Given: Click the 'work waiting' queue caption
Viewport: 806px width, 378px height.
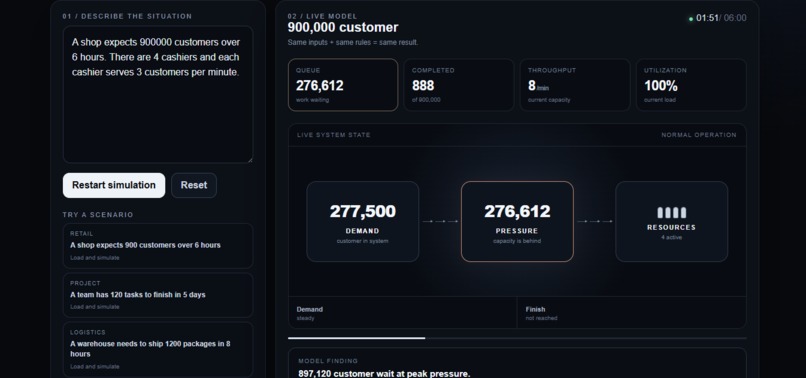Looking at the screenshot, I should pos(312,100).
